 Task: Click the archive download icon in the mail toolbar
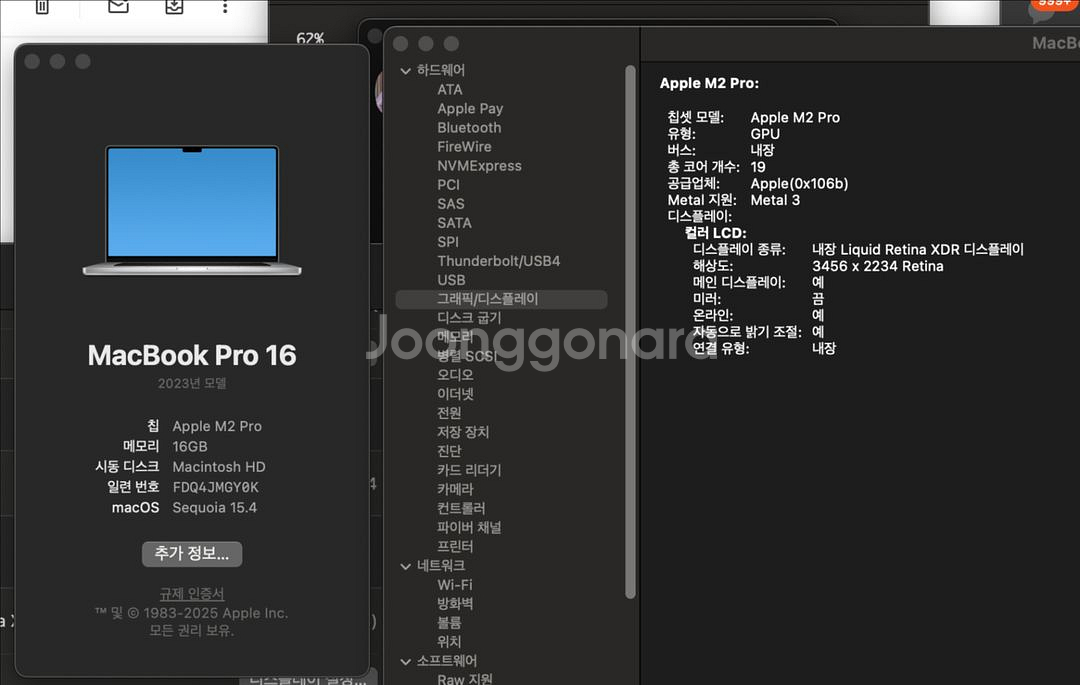(174, 6)
